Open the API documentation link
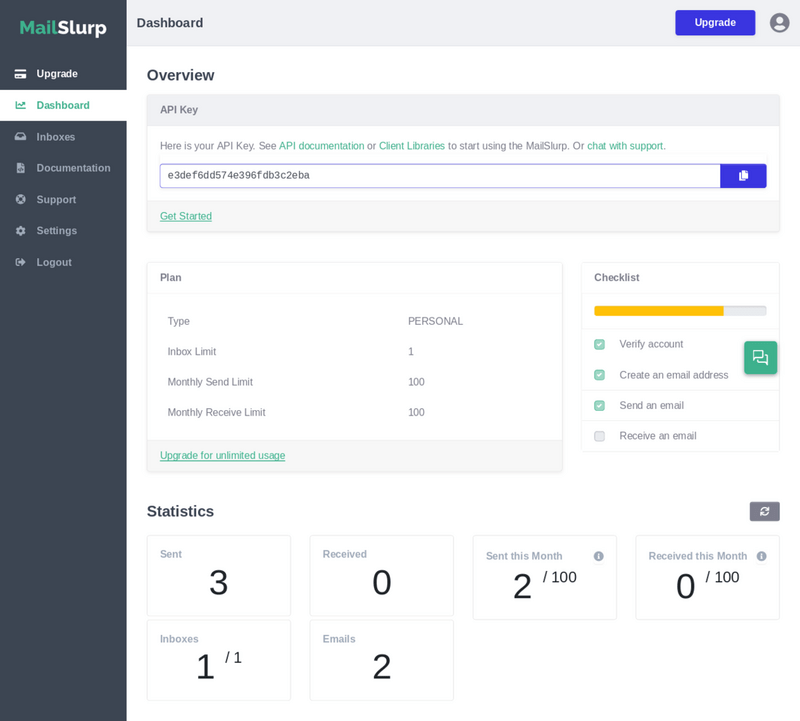This screenshot has height=721, width=800. pos(321,146)
